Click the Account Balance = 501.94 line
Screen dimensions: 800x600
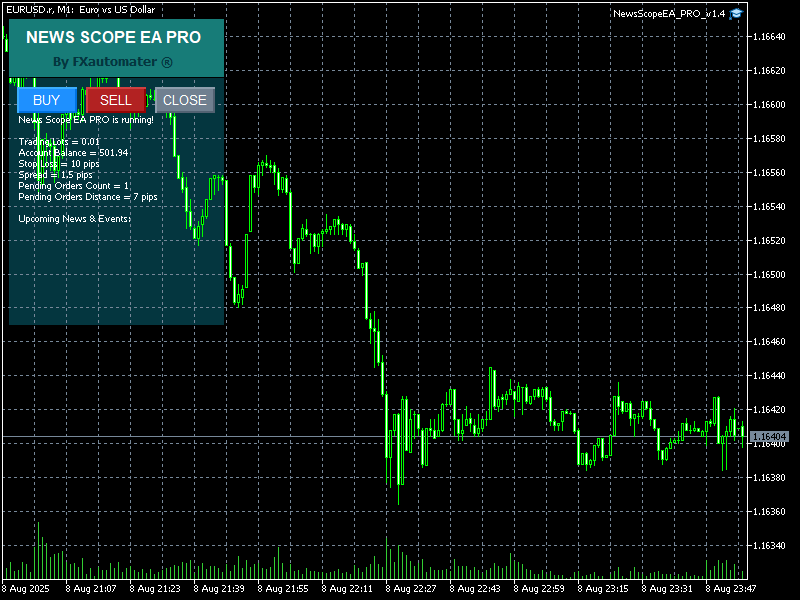[73, 153]
